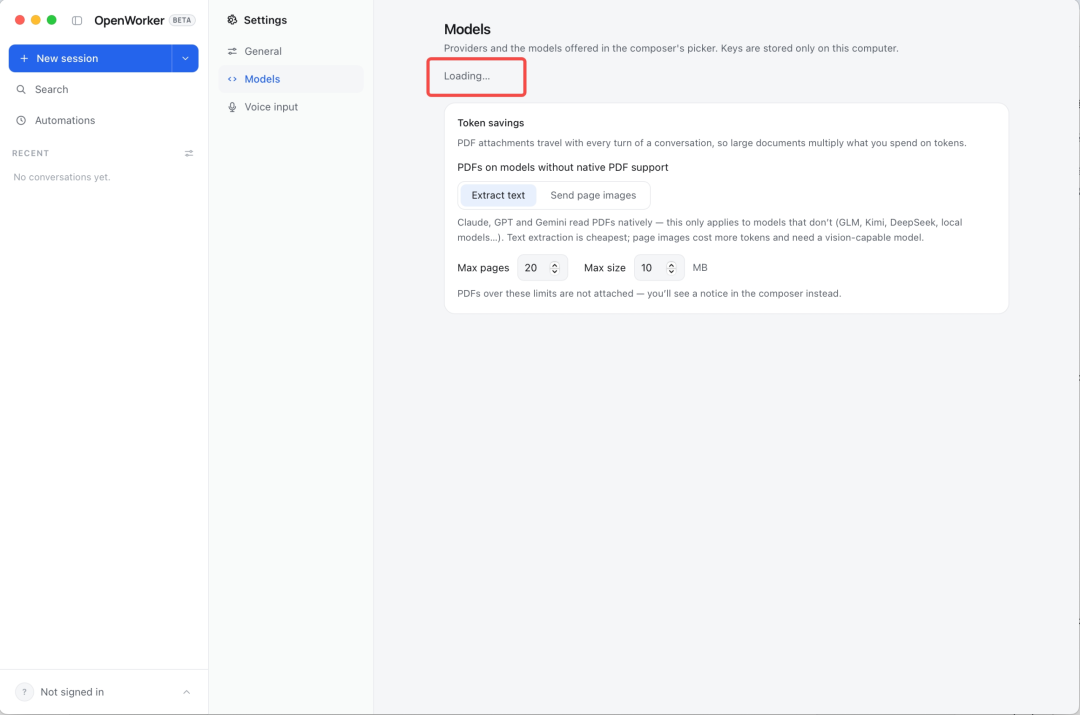This screenshot has height=715, width=1080.
Task: Start a New session
Action: point(90,59)
